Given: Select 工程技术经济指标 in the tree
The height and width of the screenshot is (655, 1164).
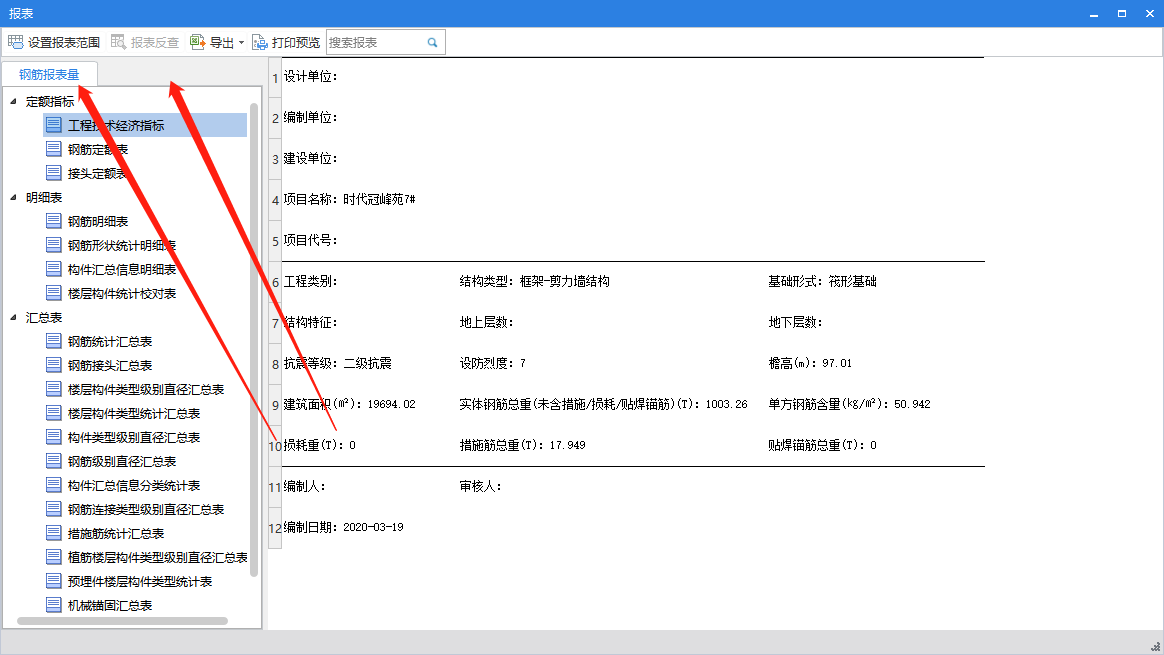Looking at the screenshot, I should 116,126.
